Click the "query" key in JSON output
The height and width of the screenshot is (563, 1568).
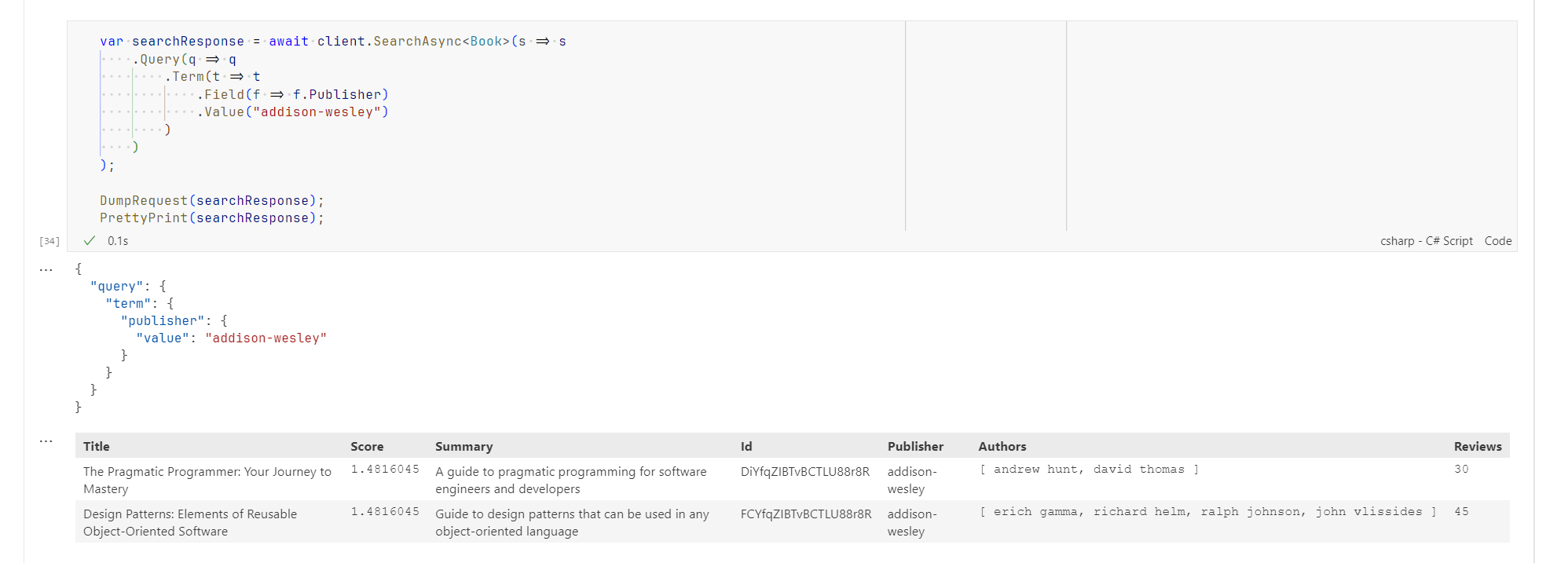(x=117, y=286)
